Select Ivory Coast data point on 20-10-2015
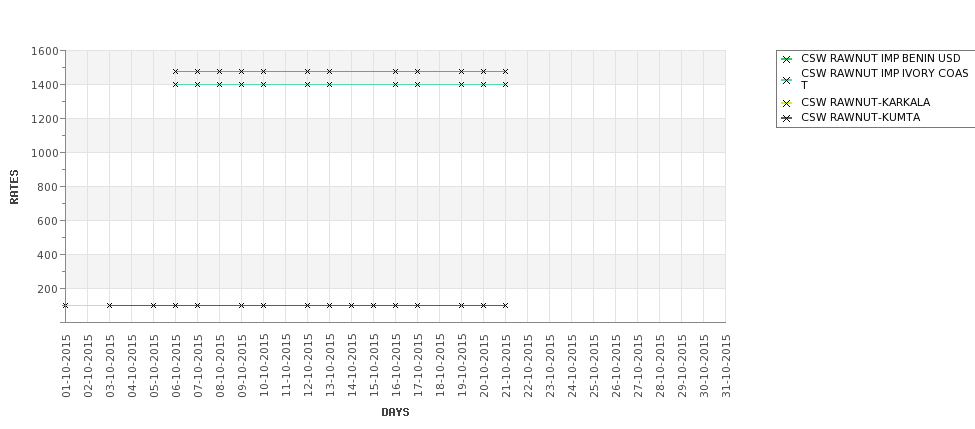975x429 pixels. point(483,85)
